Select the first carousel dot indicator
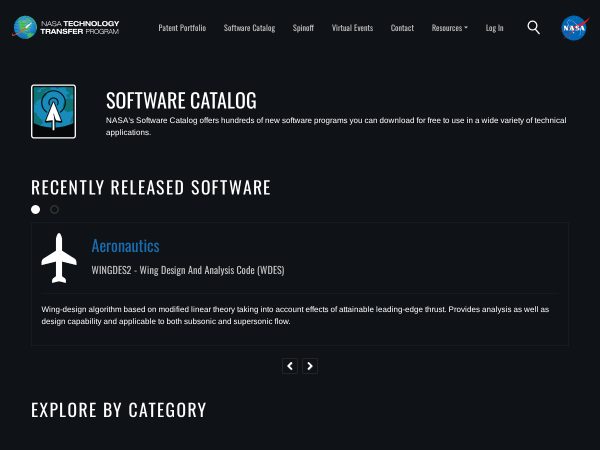The height and width of the screenshot is (450, 600). click(36, 210)
